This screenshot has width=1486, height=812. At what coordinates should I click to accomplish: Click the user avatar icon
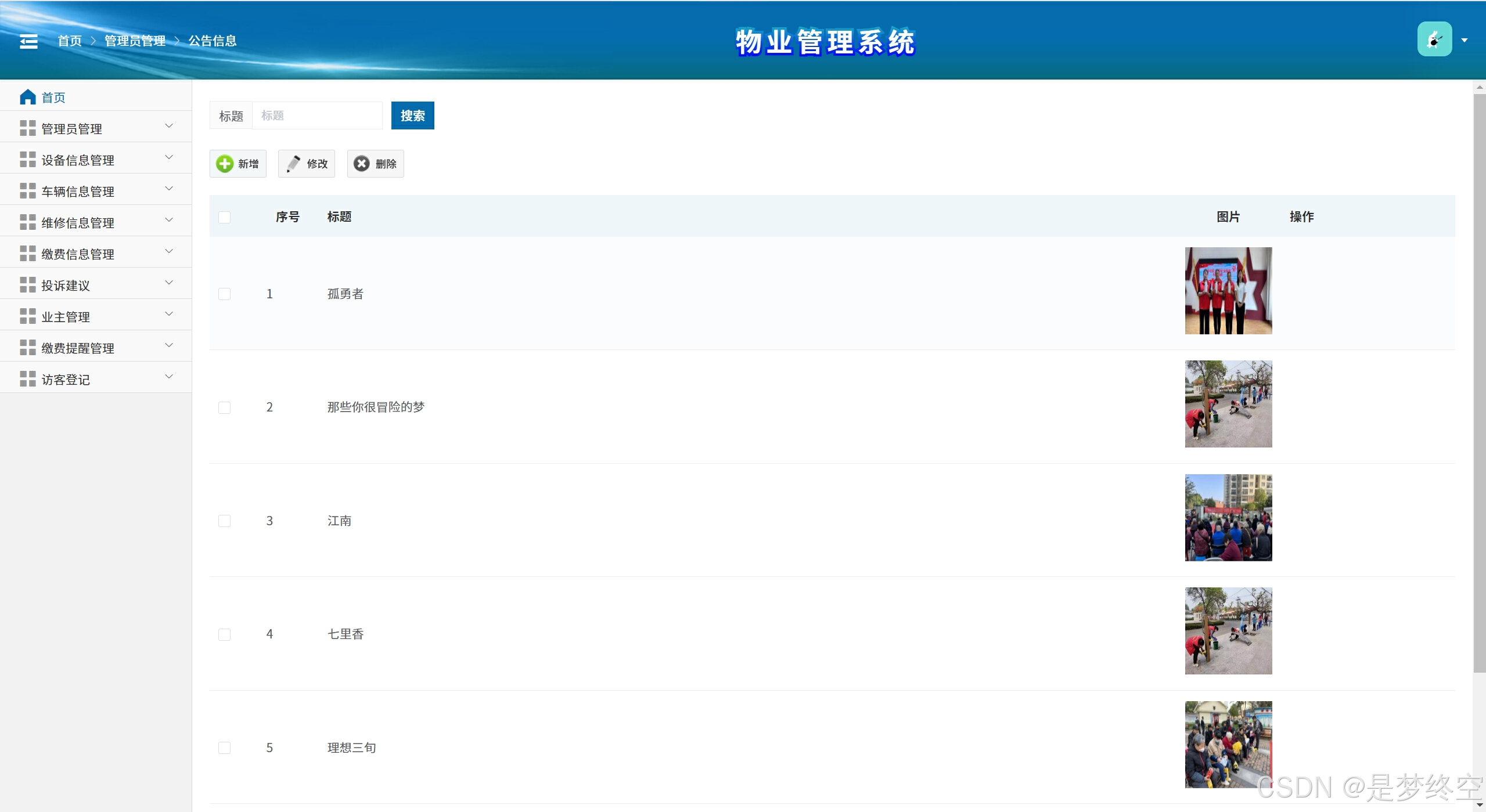[x=1434, y=39]
